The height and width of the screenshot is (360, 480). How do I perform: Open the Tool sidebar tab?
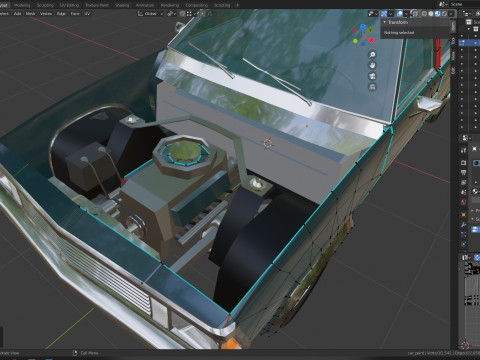[x=453, y=41]
